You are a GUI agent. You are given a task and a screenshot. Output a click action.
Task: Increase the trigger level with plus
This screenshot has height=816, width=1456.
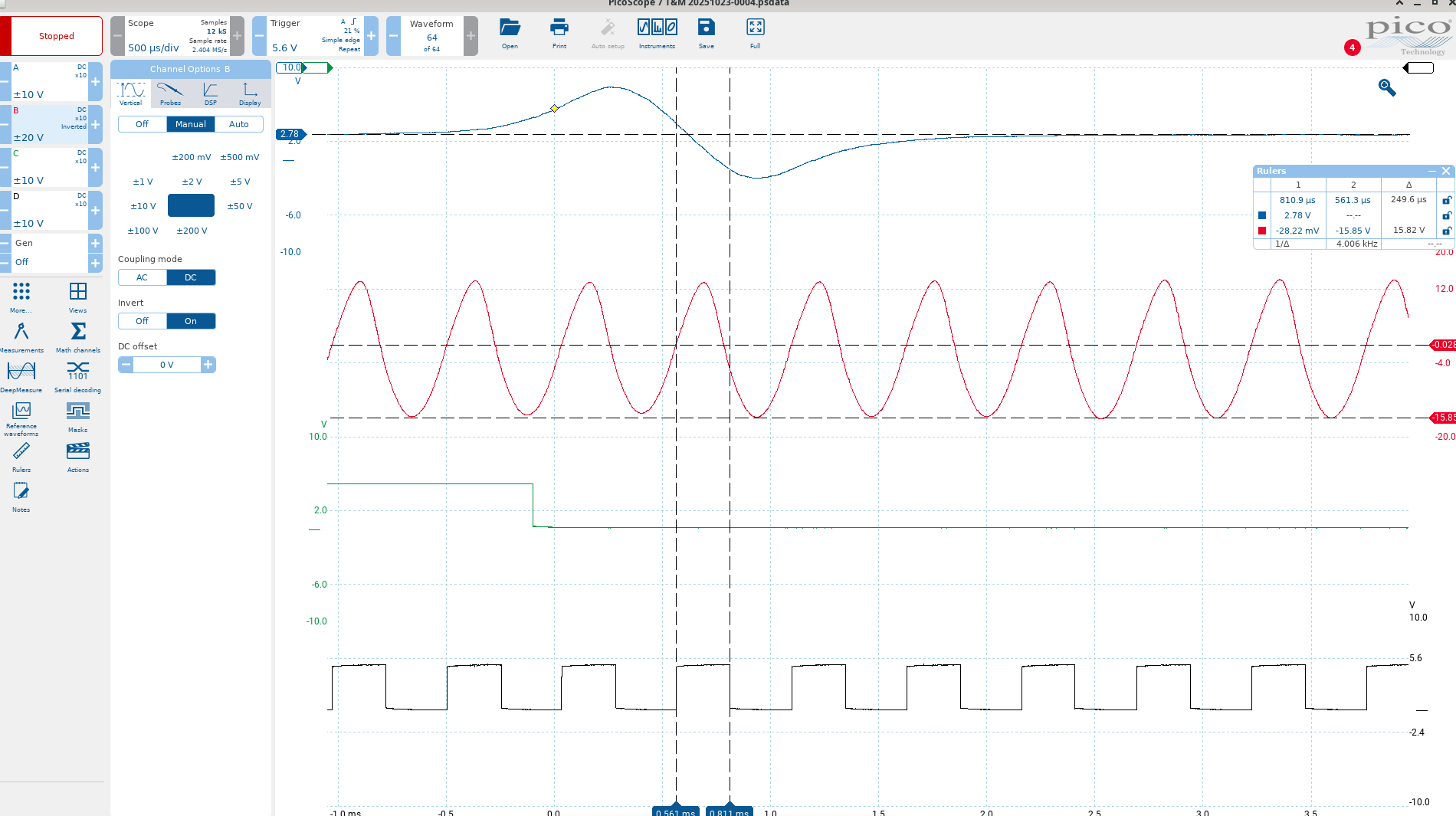pyautogui.click(x=372, y=36)
